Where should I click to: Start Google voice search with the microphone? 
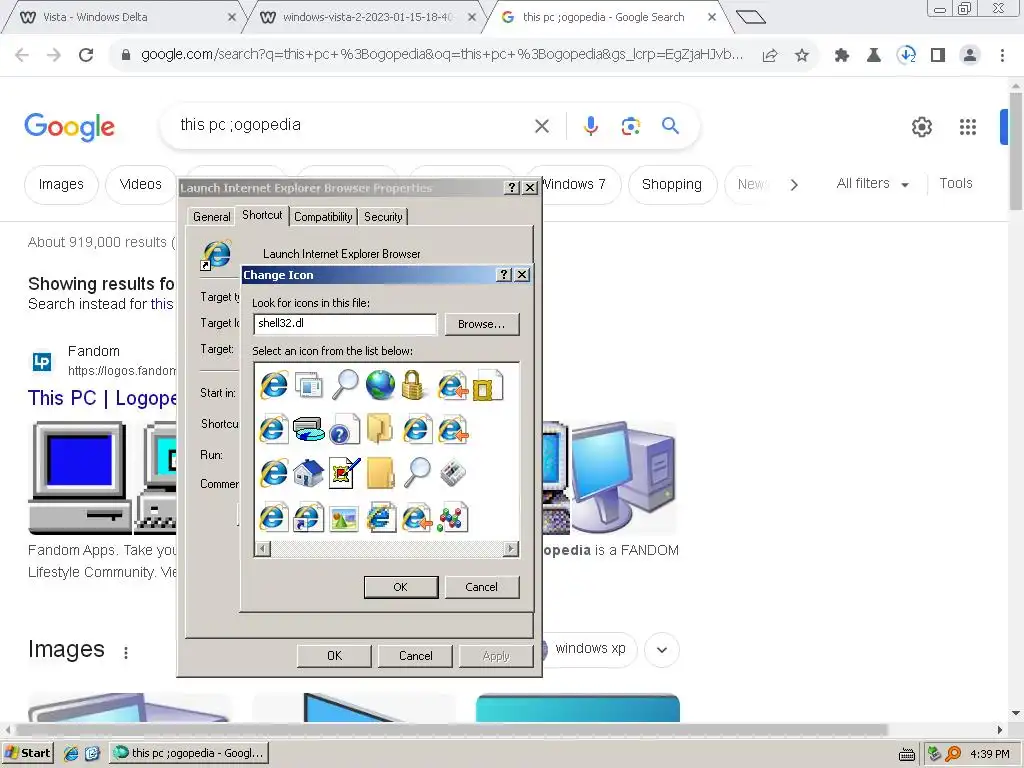[x=590, y=125]
